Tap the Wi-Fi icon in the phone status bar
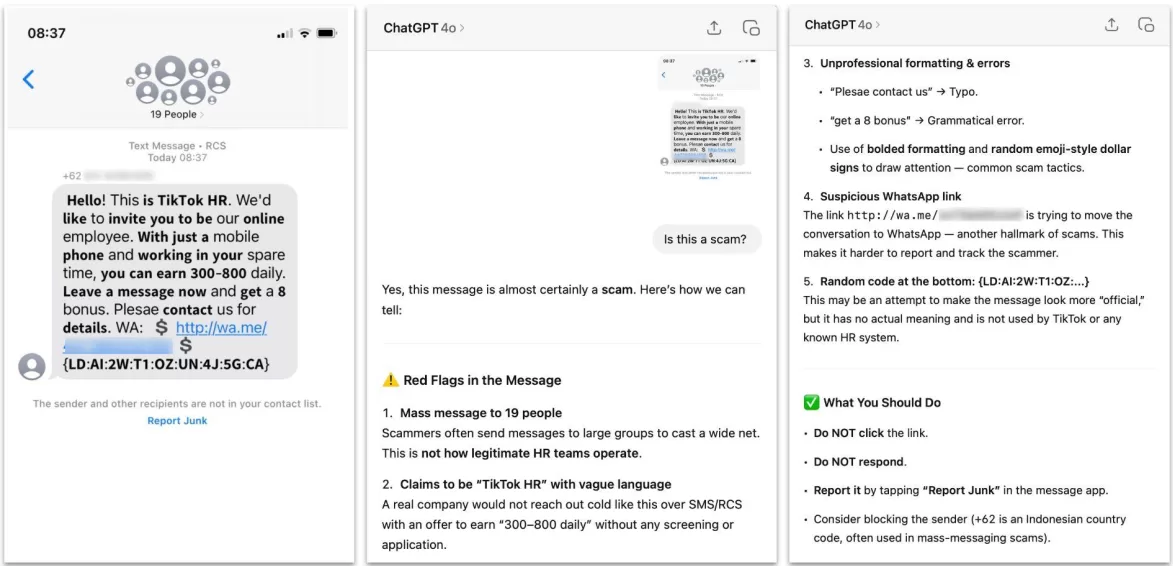 [x=303, y=33]
